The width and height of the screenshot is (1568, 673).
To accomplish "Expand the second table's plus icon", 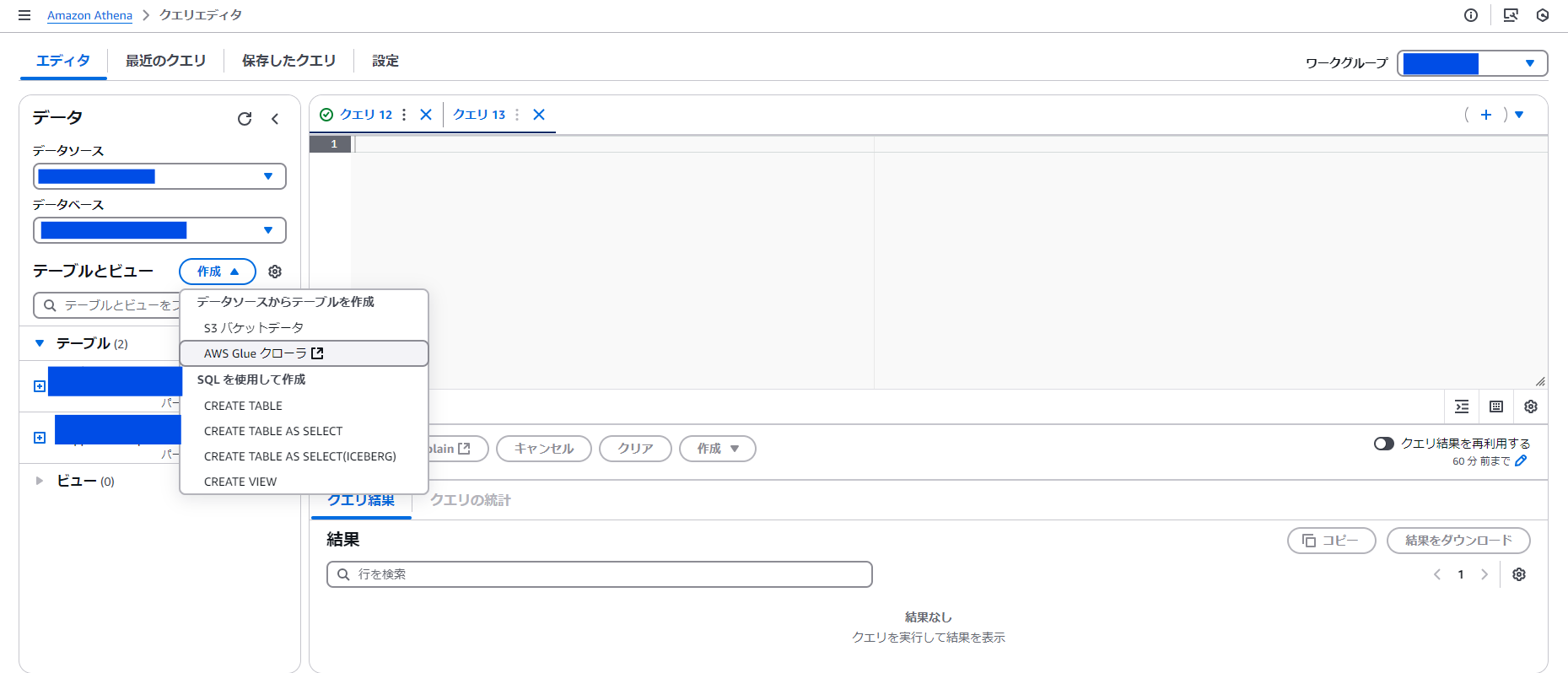I will click(39, 438).
